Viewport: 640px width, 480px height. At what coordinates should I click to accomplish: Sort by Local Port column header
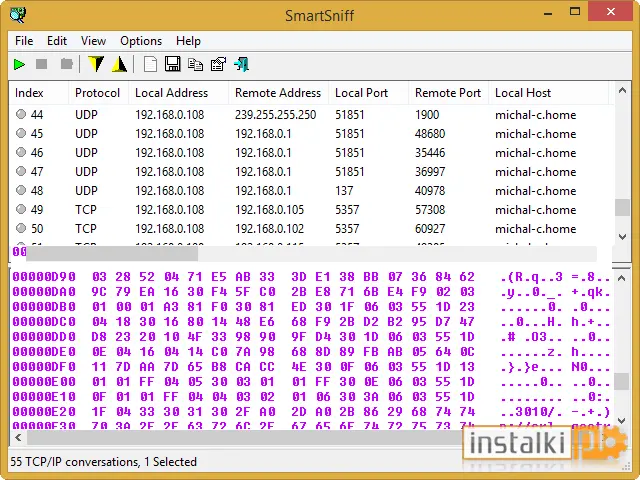pyautogui.click(x=368, y=93)
